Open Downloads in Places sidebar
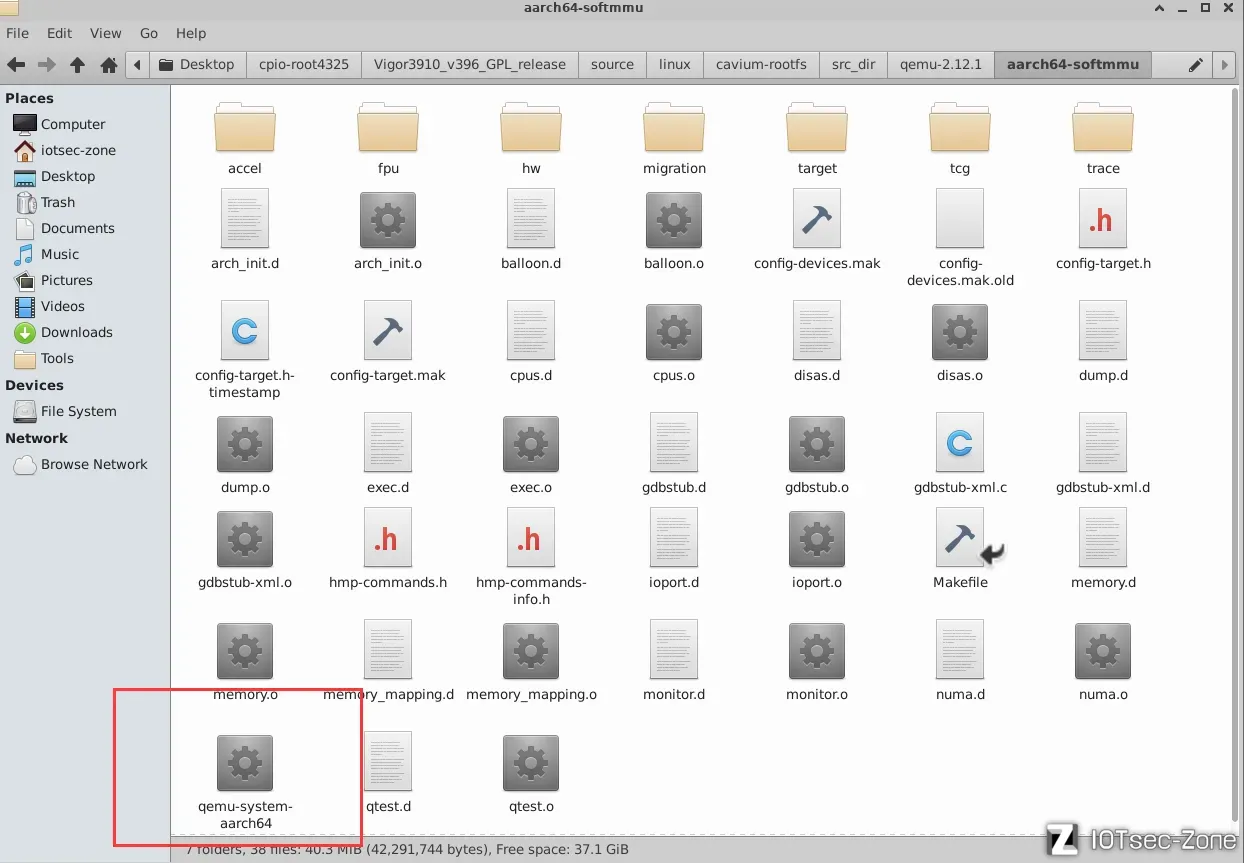This screenshot has height=863, width=1244. coord(76,333)
